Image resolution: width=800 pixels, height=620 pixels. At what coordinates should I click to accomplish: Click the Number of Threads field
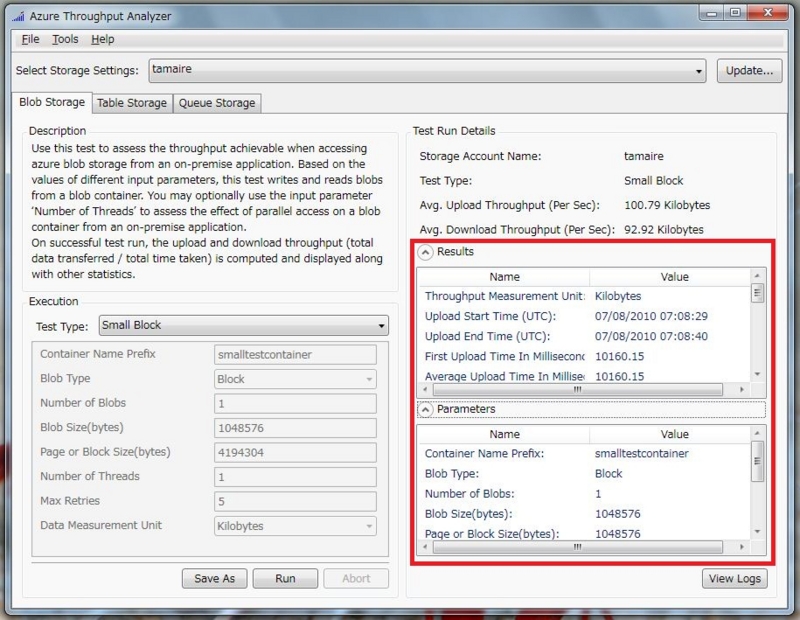pyautogui.click(x=295, y=477)
